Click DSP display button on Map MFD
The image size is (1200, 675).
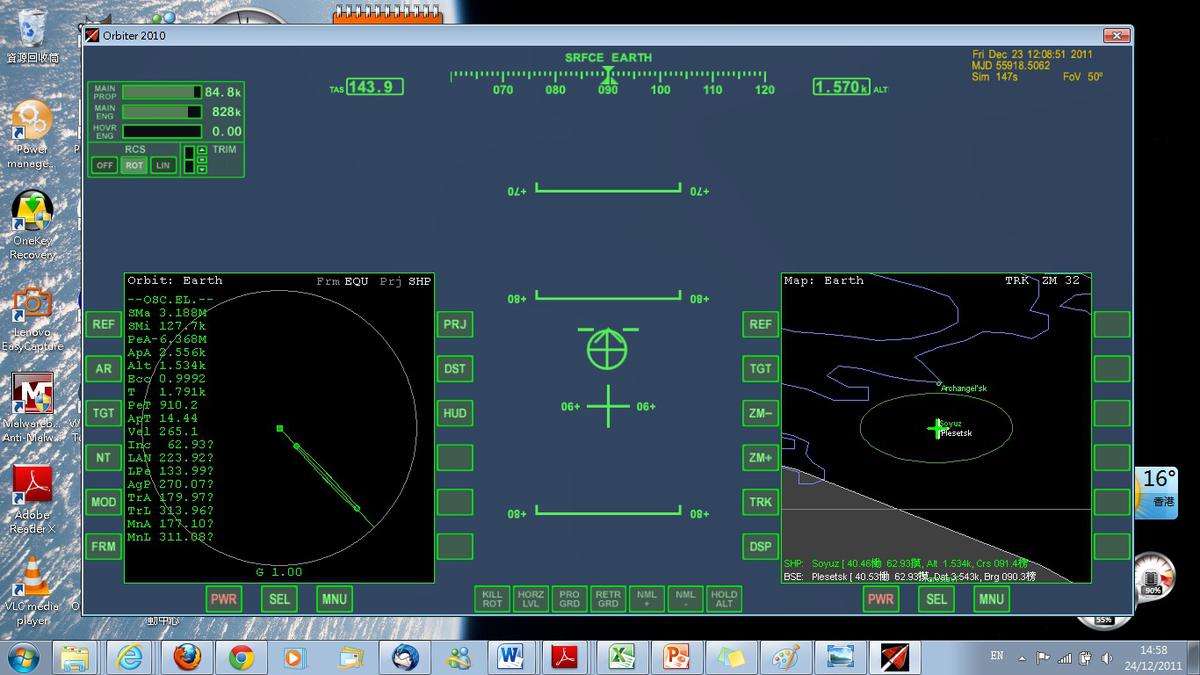[761, 546]
